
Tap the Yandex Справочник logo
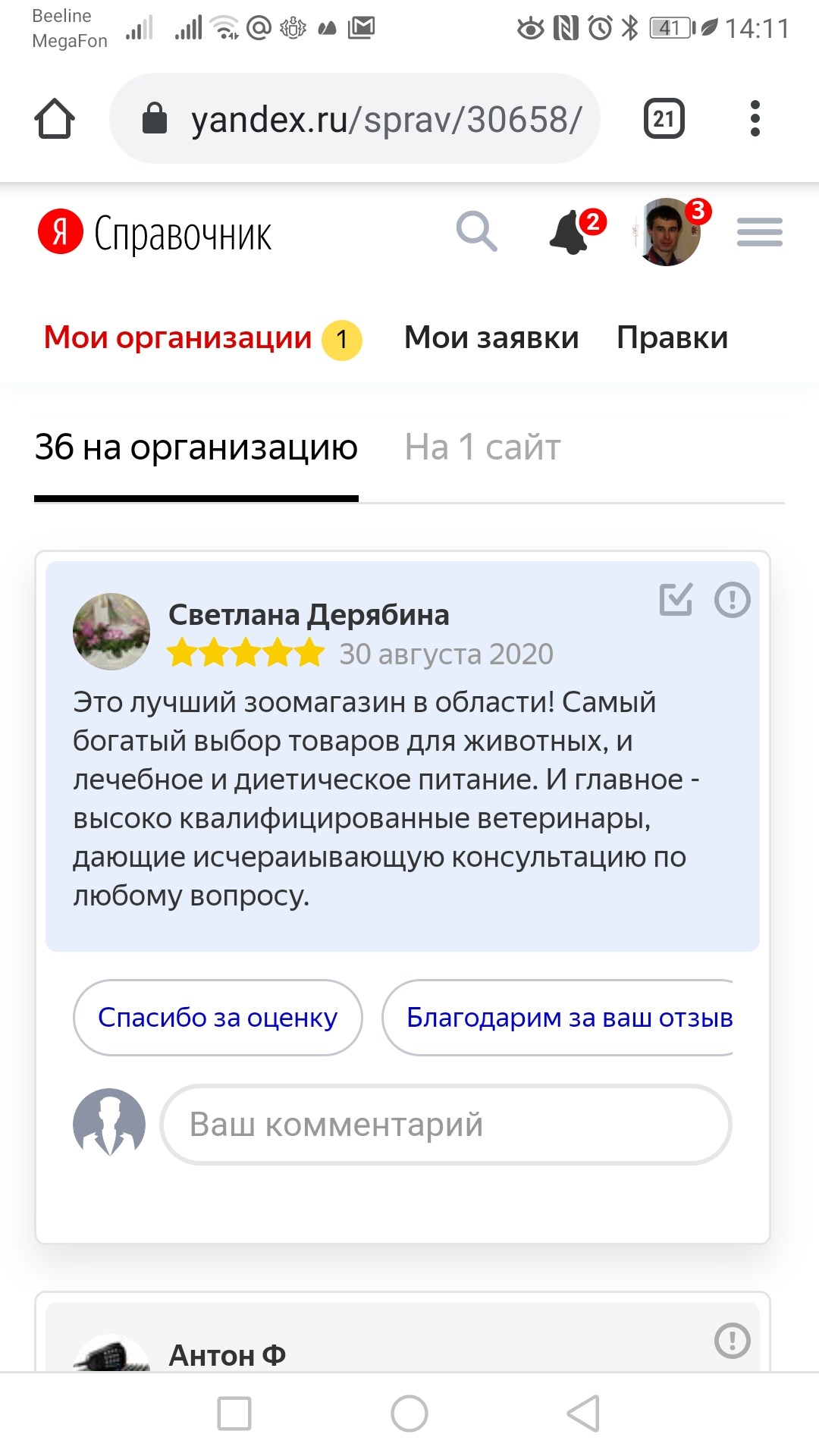(x=155, y=233)
